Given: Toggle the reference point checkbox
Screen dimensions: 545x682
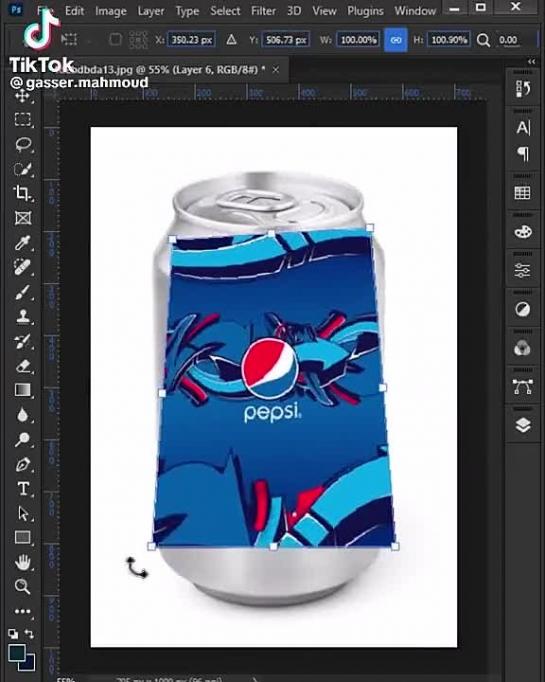Looking at the screenshot, I should point(115,40).
